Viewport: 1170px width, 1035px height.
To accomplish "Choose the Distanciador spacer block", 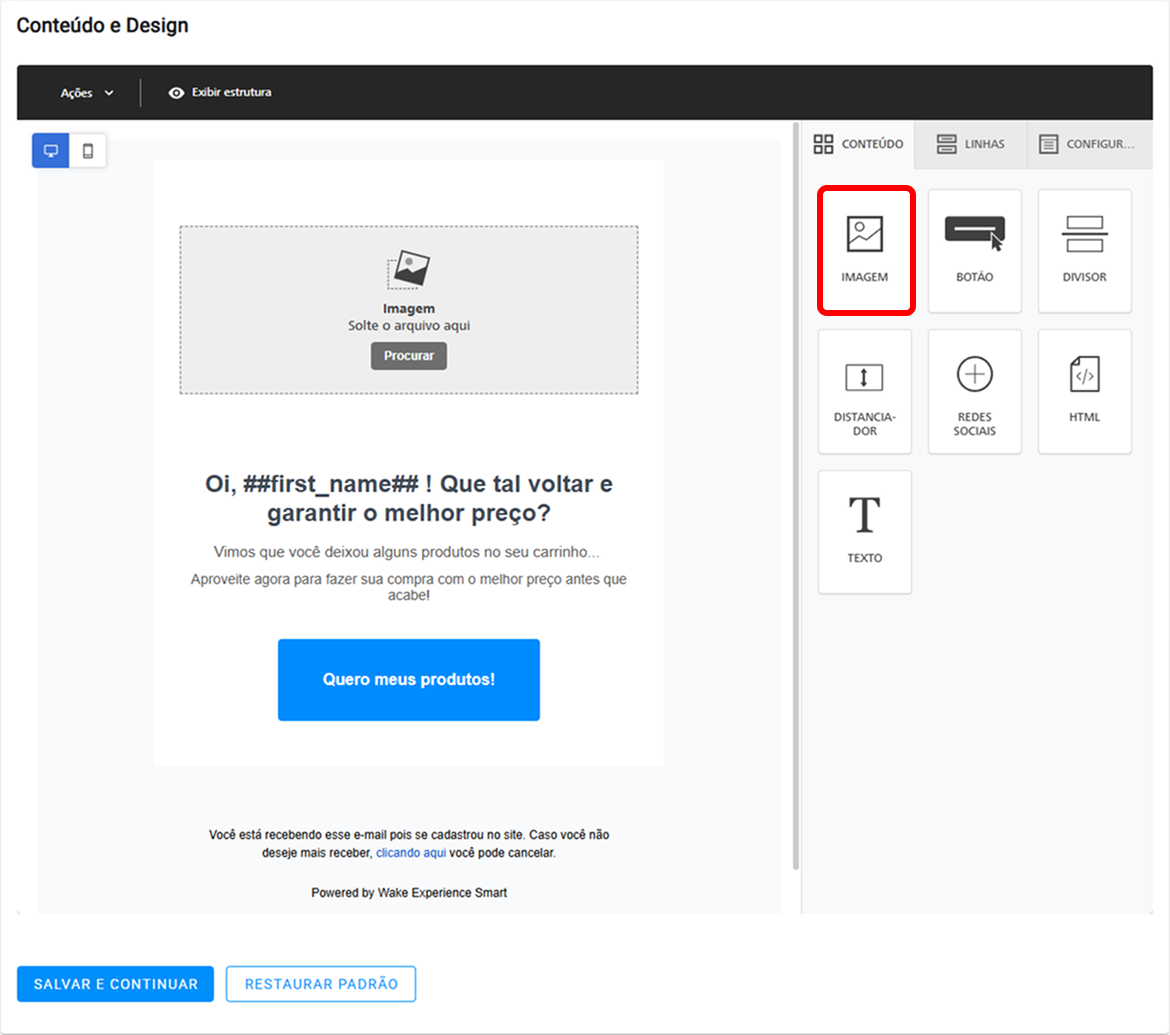I will point(865,392).
